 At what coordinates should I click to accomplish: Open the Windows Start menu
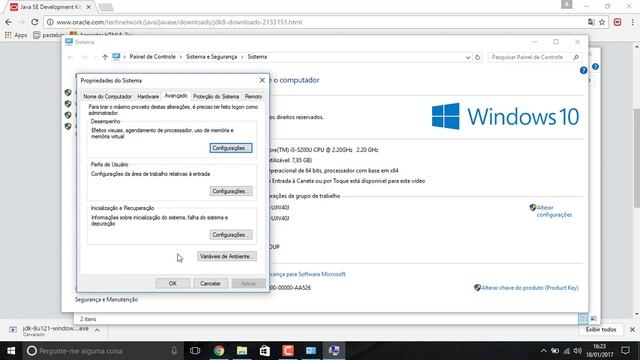(11, 351)
